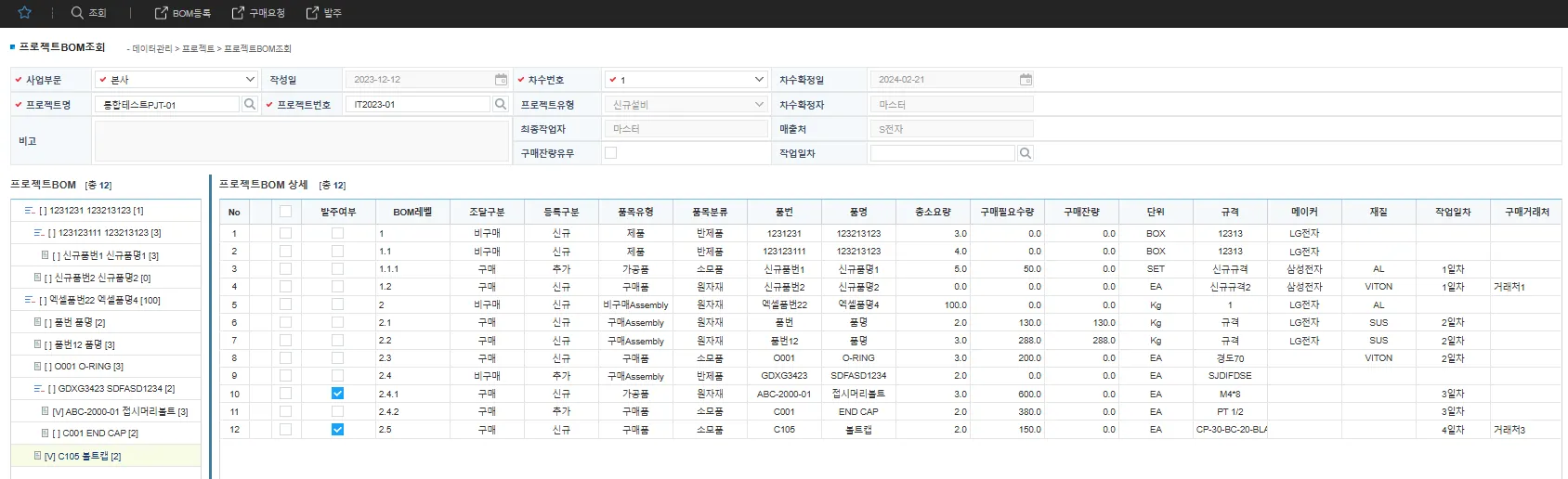This screenshot has height=479, width=1568.
Task: Click cell 접시머리볼트 in 품명 column
Action: coord(858,394)
